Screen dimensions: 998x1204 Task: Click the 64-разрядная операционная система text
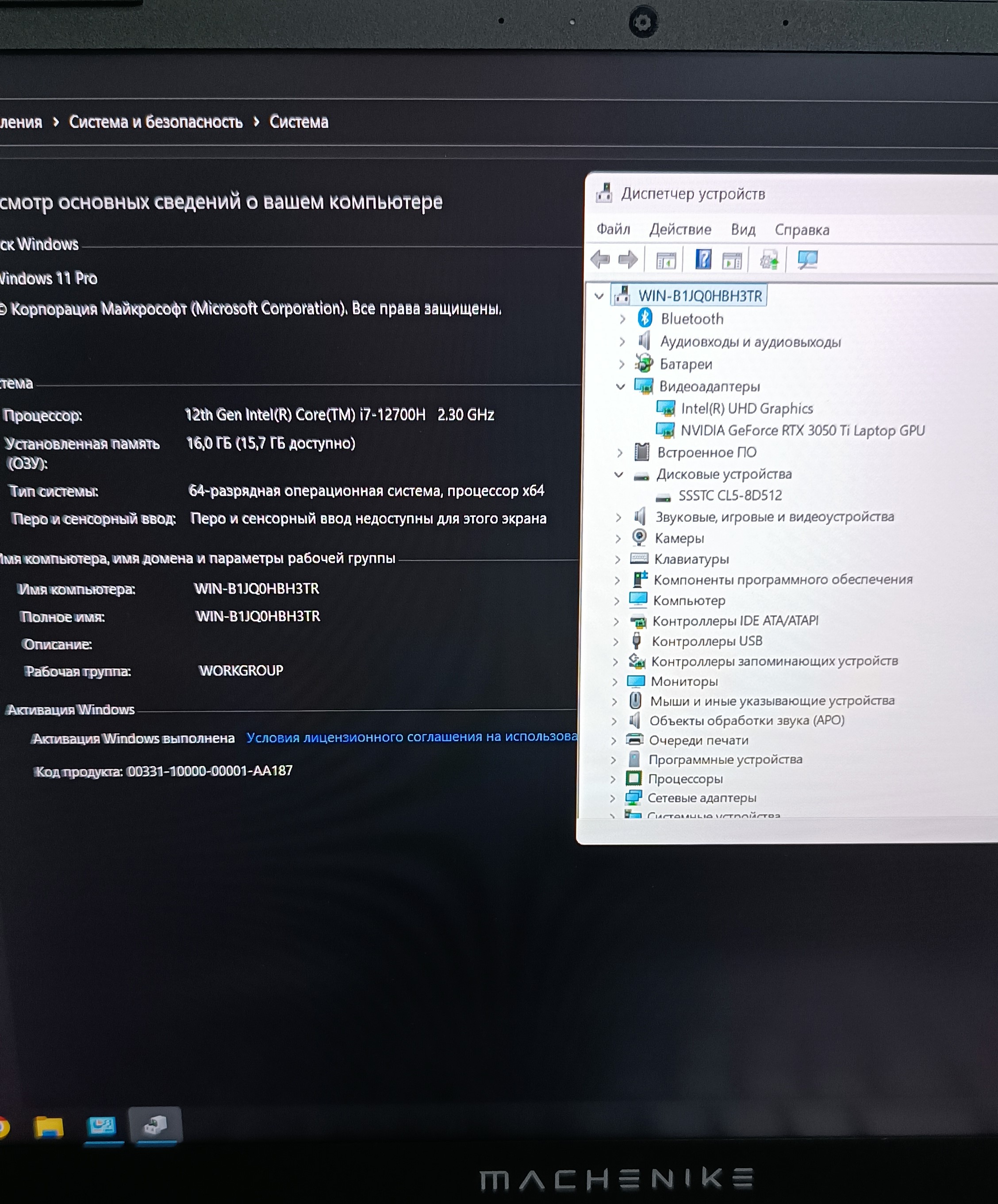[366, 491]
